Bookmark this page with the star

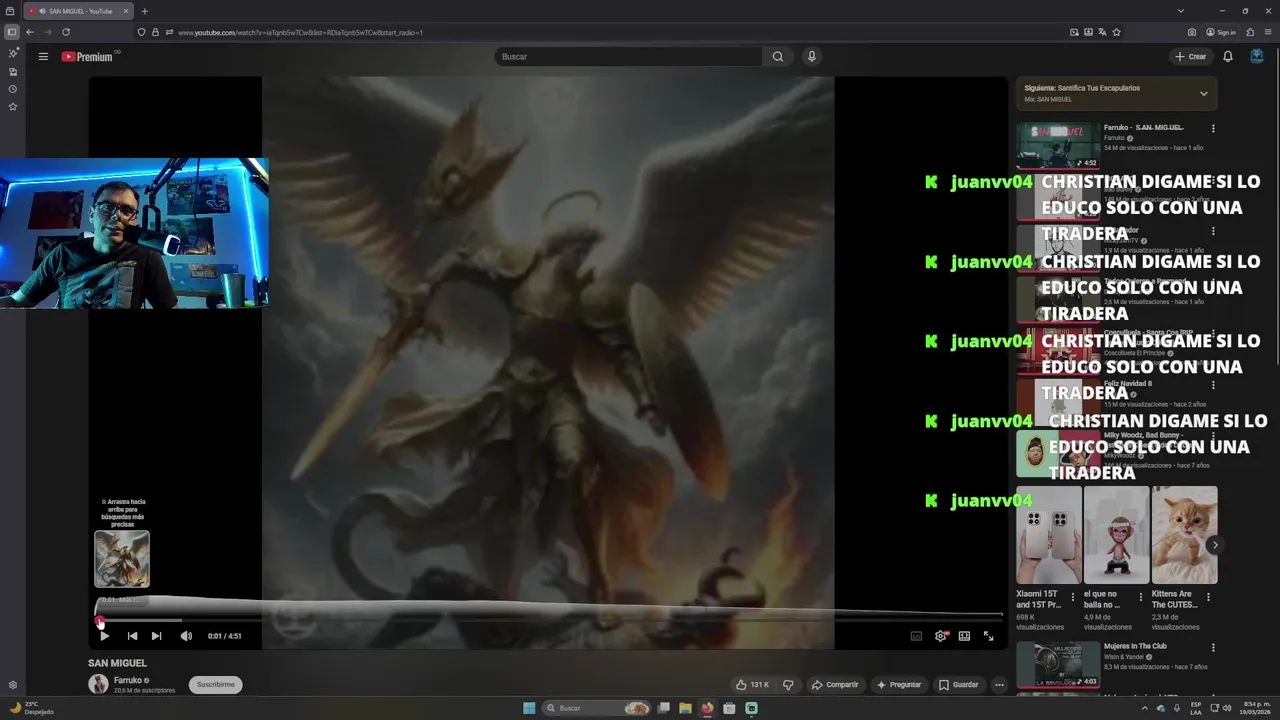[1116, 32]
